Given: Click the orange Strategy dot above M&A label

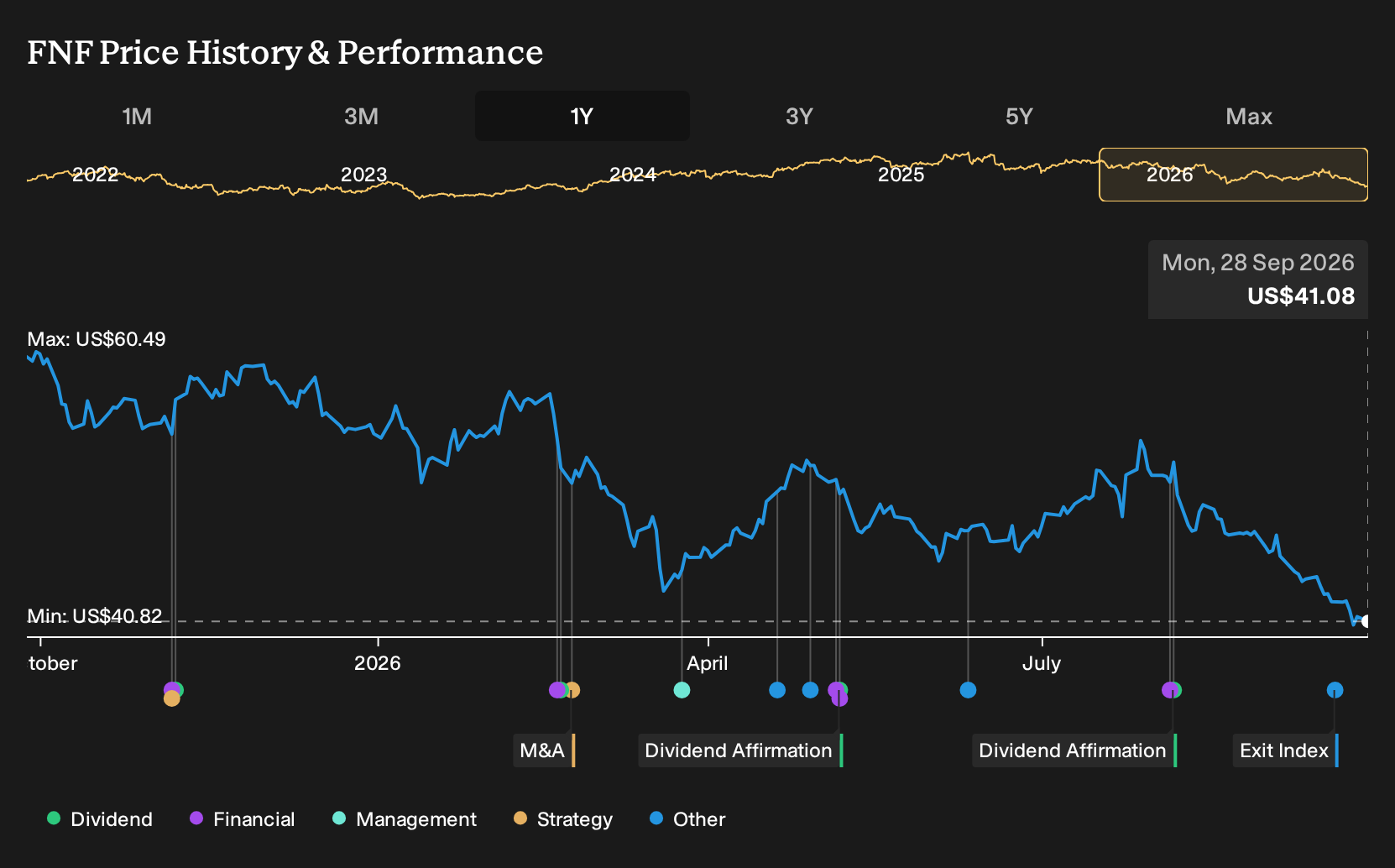Looking at the screenshot, I should (x=572, y=690).
